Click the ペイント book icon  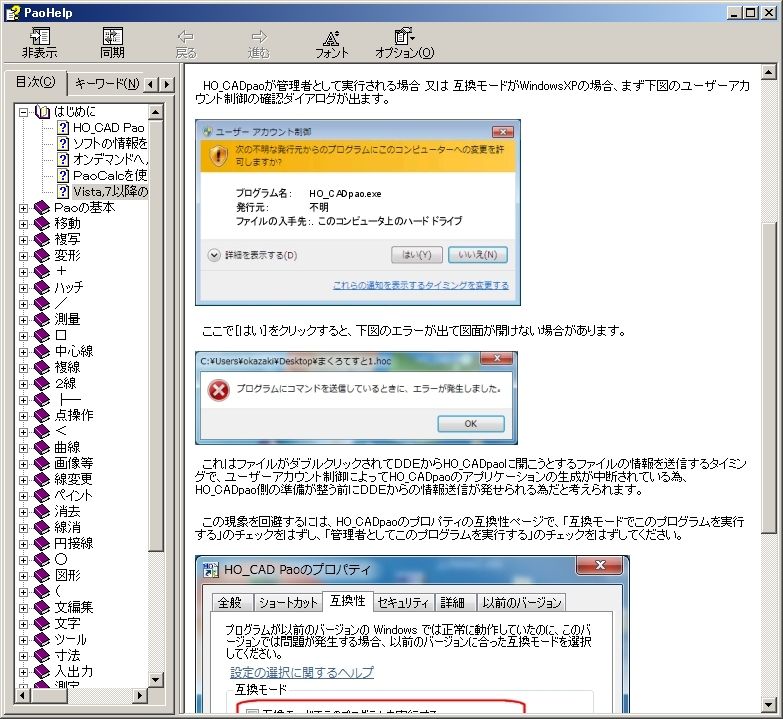pyautogui.click(x=41, y=496)
